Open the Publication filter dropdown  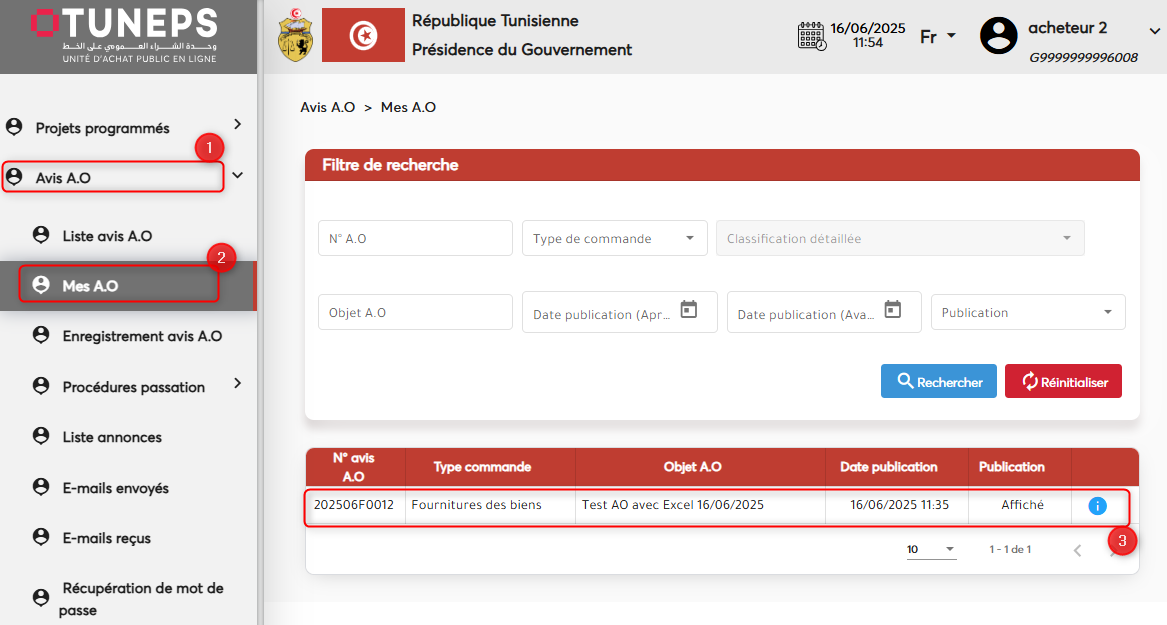1027,313
